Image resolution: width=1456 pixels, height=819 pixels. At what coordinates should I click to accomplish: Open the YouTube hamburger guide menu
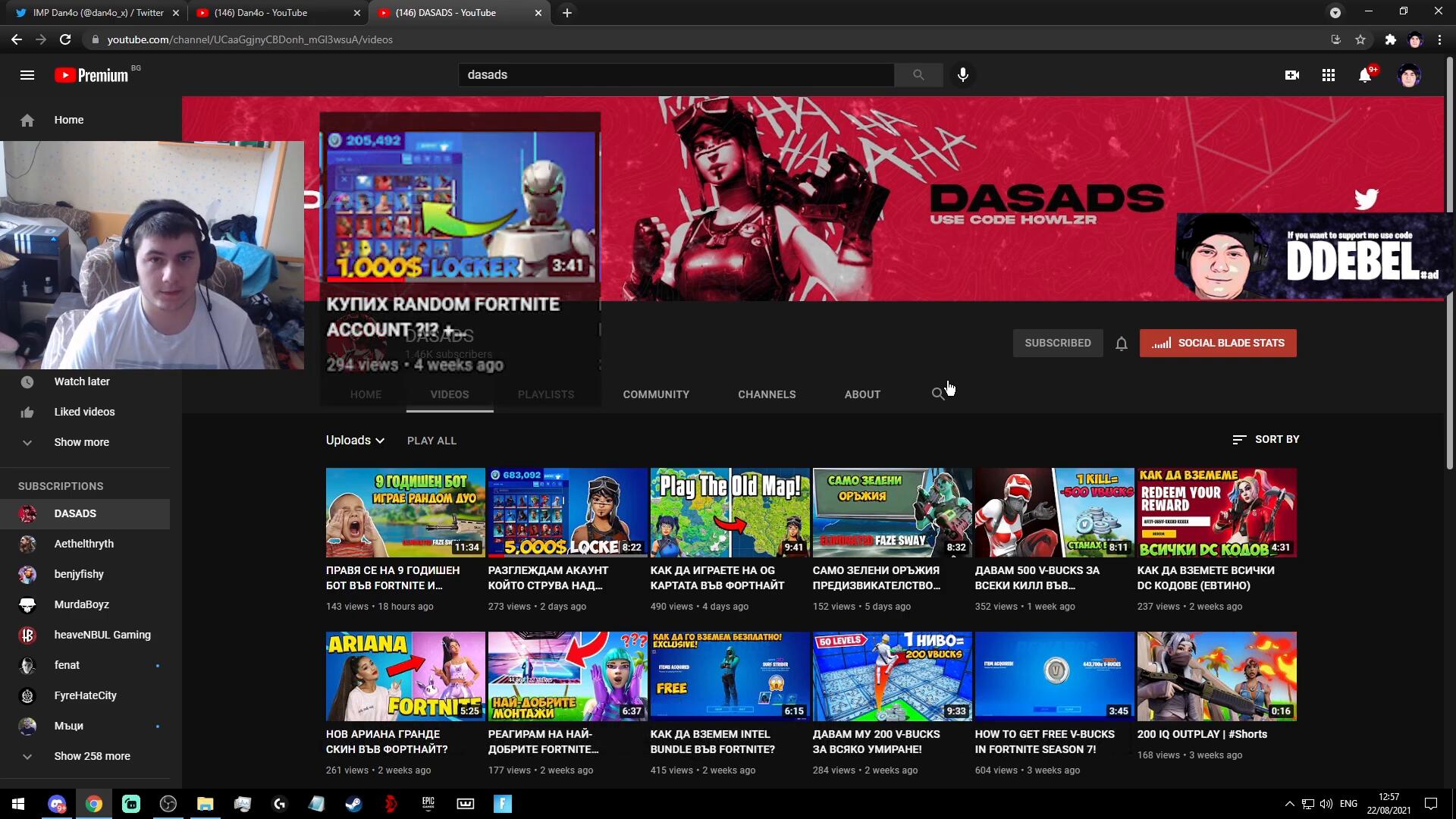(27, 75)
